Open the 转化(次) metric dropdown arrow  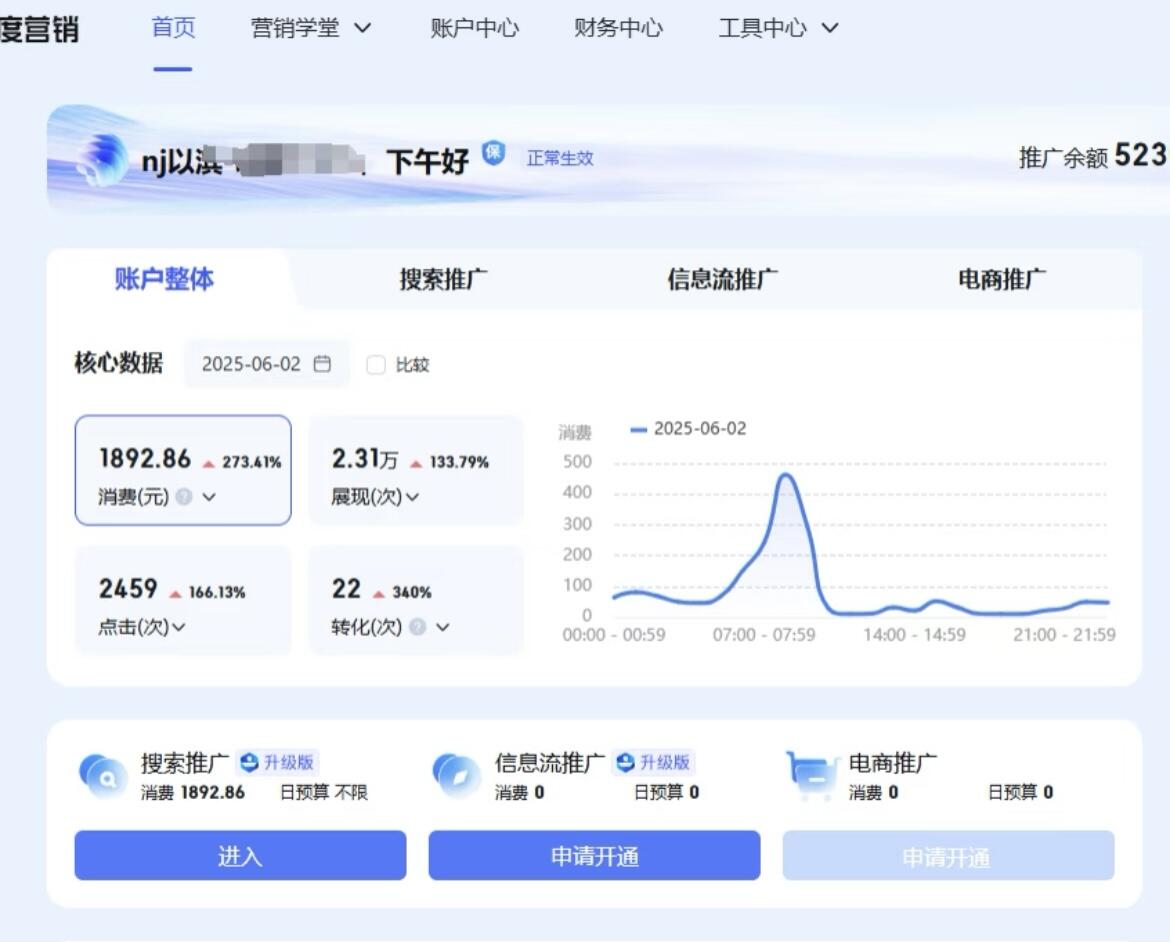tap(443, 627)
